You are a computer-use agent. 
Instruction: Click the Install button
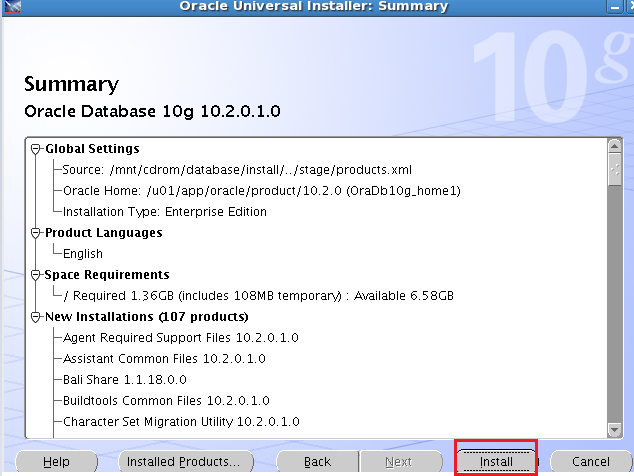(x=496, y=461)
